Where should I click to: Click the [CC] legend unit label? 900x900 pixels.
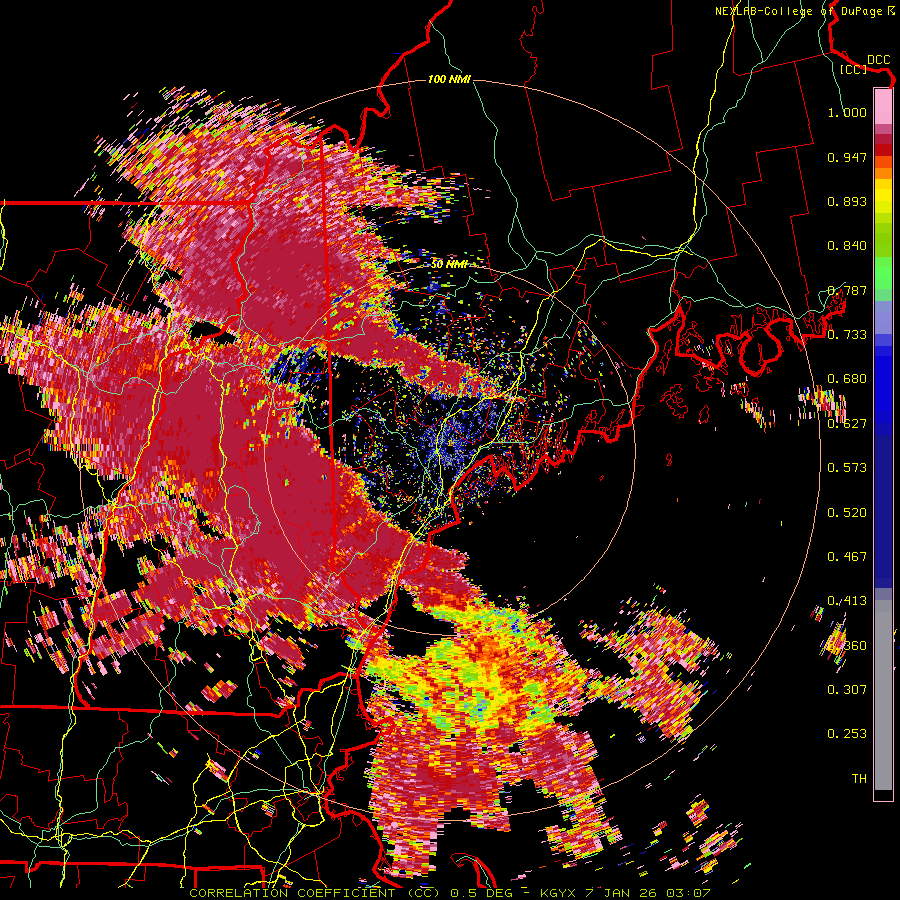(853, 70)
